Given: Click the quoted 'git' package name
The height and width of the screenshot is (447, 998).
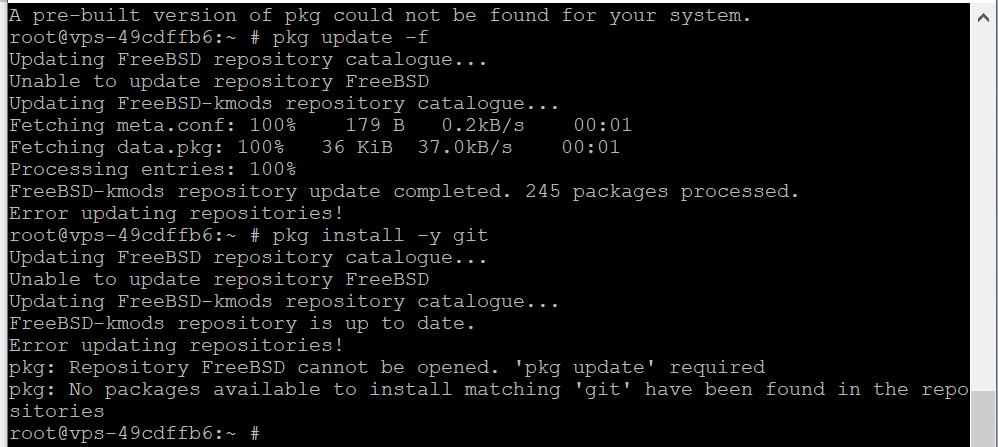Looking at the screenshot, I should click(x=595, y=390).
